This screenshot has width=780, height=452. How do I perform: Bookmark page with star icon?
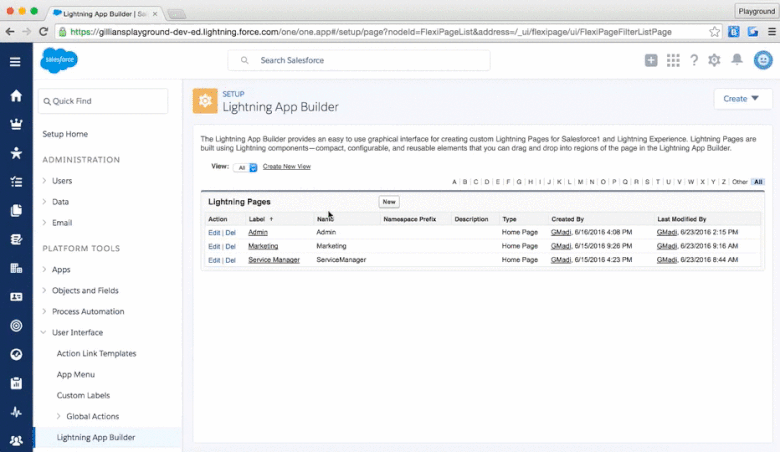pos(714,32)
